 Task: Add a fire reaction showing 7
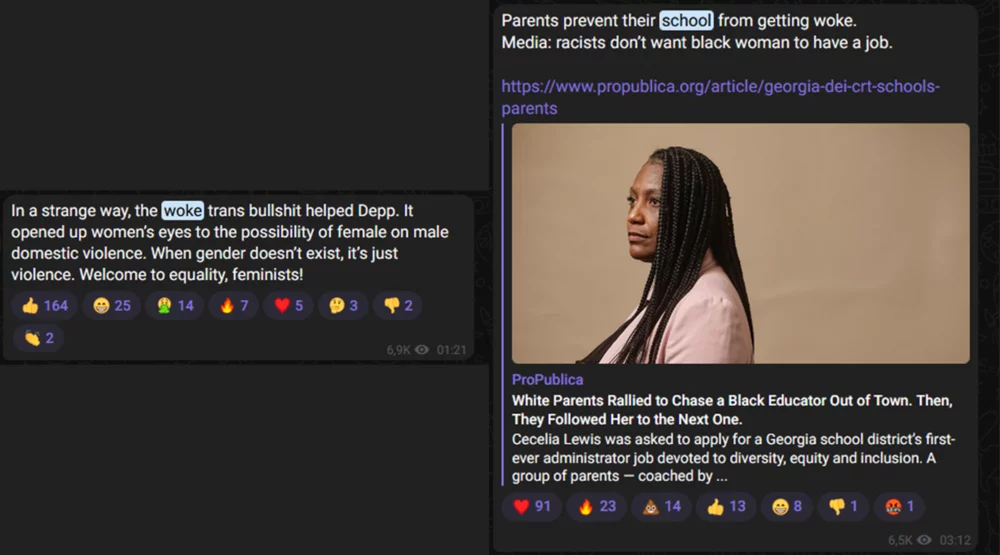click(x=233, y=306)
